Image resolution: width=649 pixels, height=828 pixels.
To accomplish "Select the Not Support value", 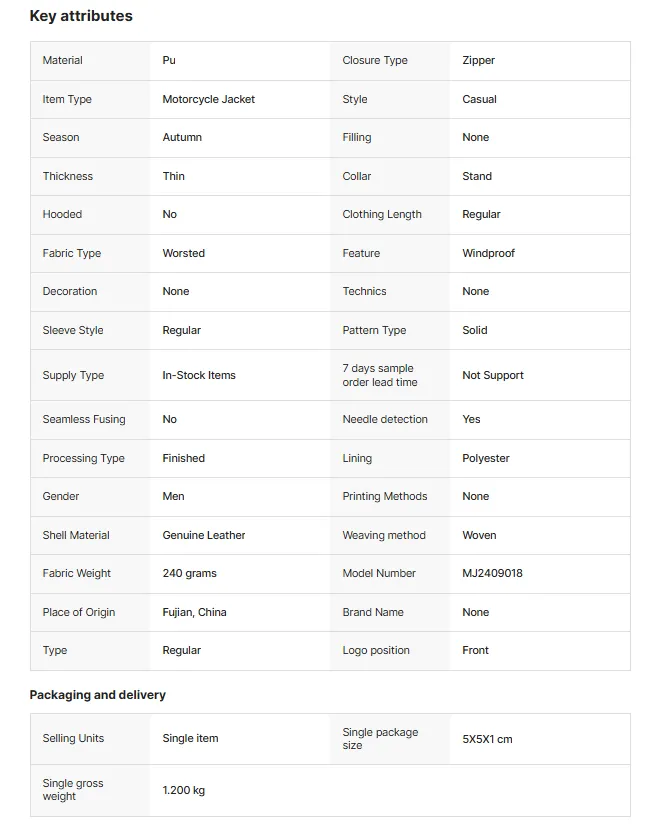I will (493, 375).
